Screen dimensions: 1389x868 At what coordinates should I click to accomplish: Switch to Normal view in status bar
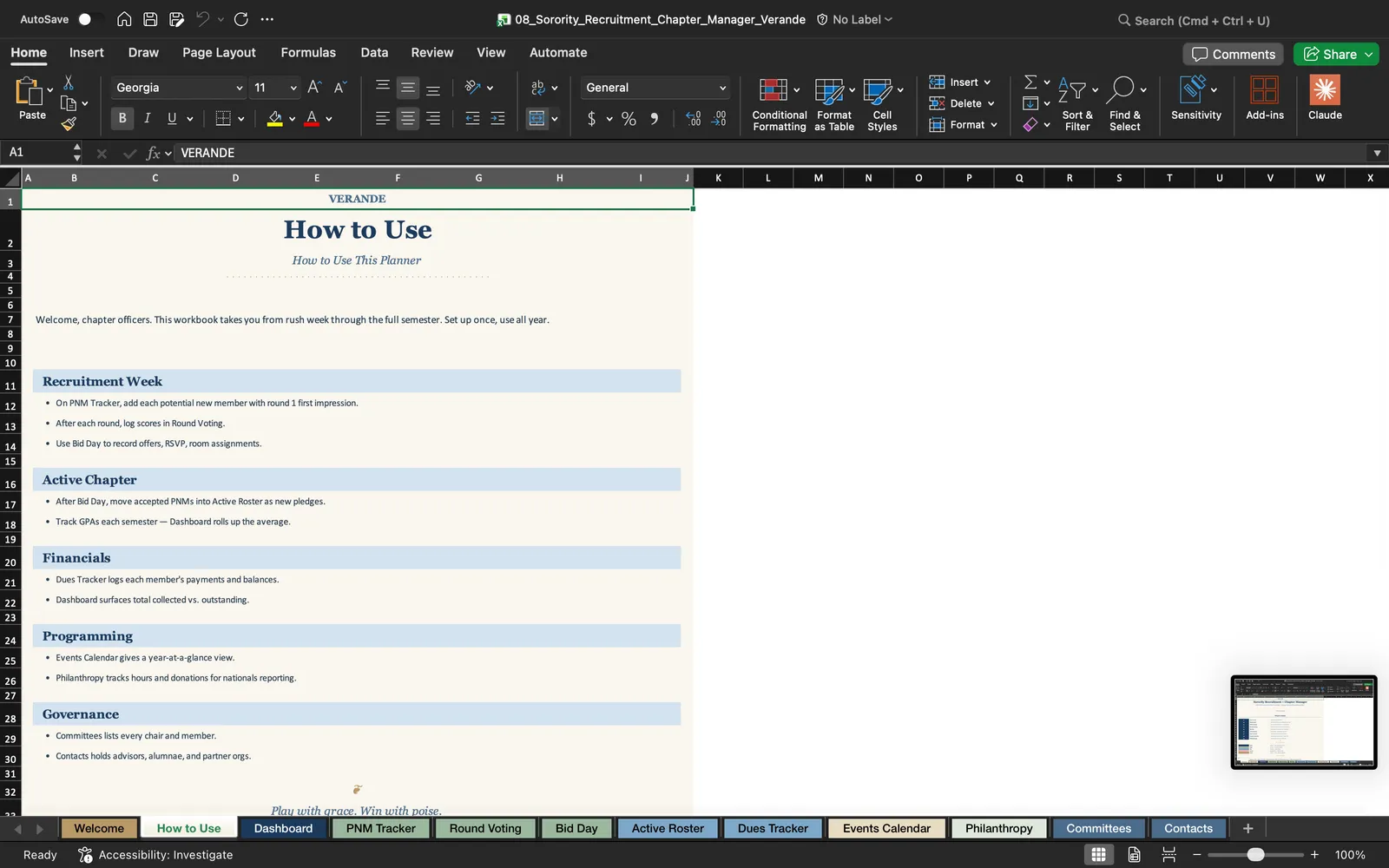[1098, 855]
